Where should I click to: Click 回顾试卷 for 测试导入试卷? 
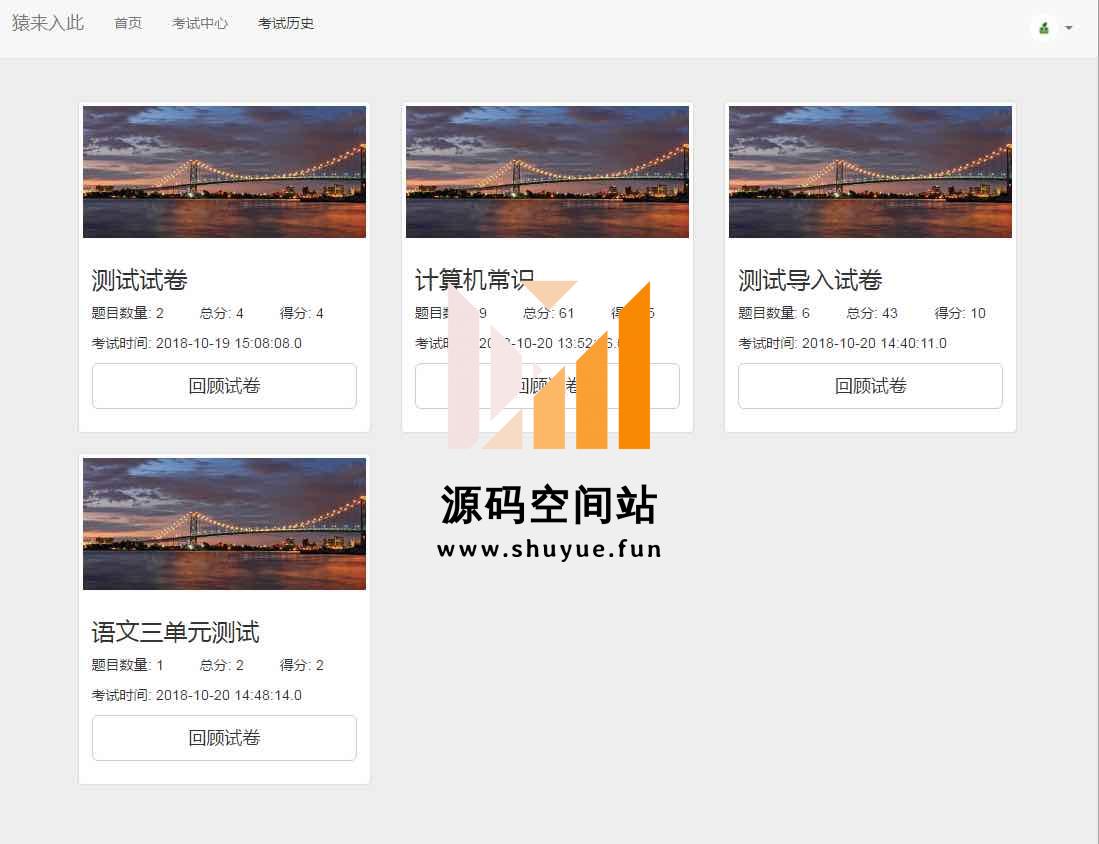pos(870,386)
